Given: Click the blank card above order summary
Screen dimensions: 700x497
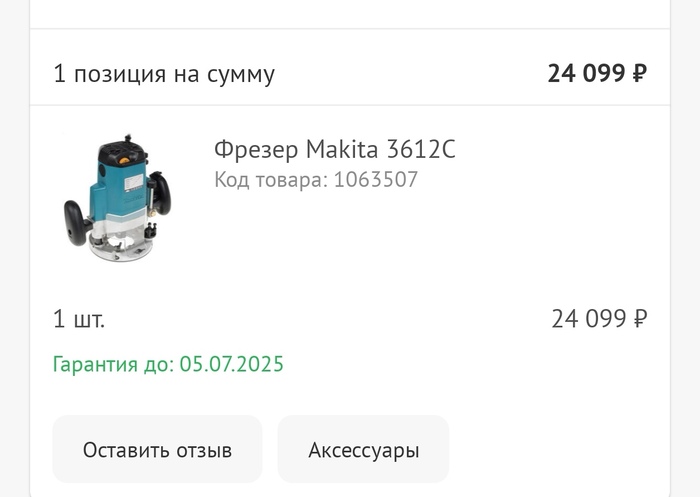Looking at the screenshot, I should pyautogui.click(x=350, y=10).
